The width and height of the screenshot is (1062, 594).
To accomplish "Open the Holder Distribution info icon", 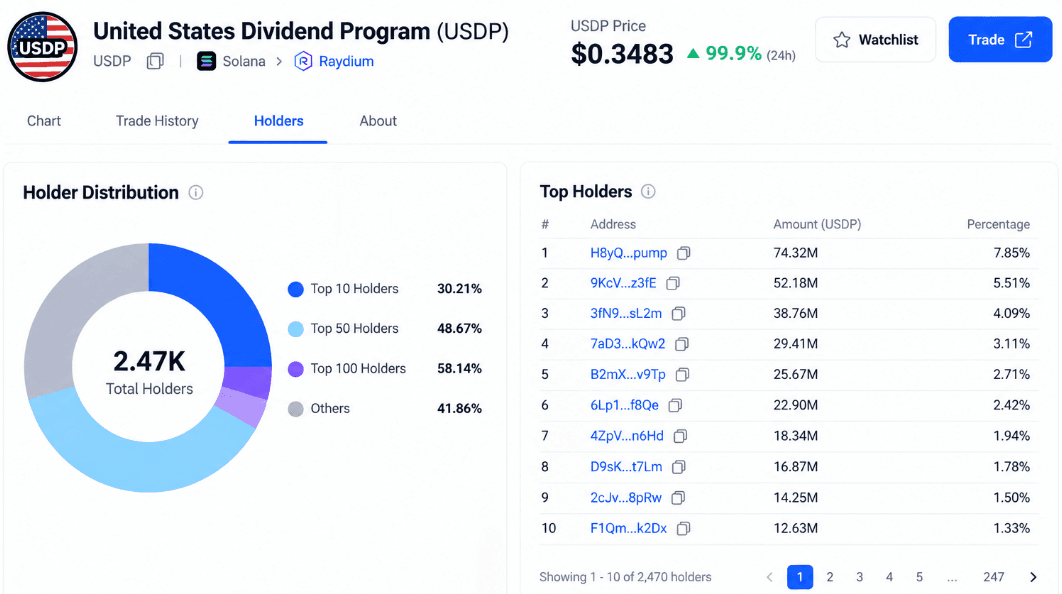I will point(196,192).
